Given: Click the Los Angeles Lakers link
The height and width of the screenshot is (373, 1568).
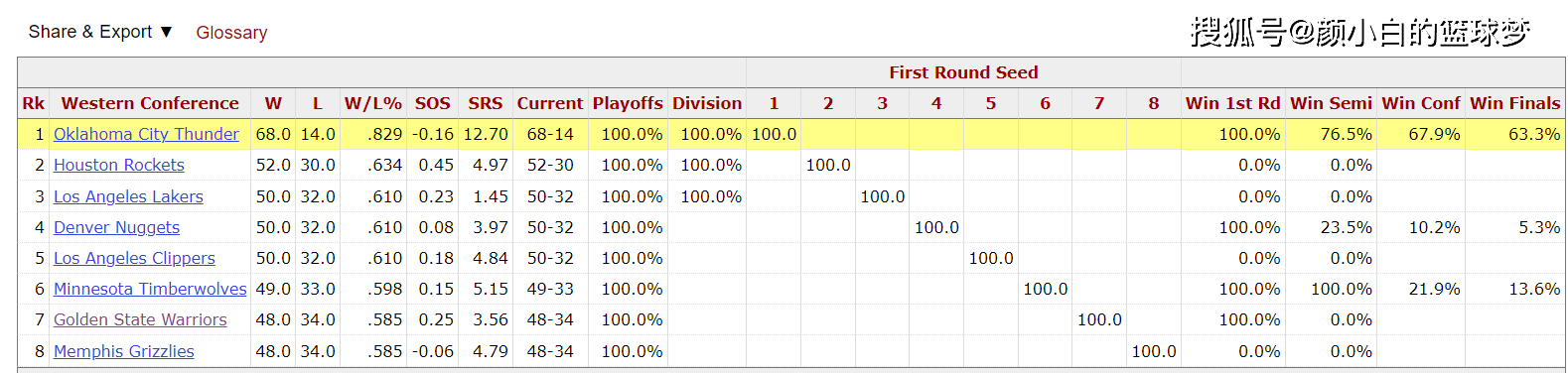Looking at the screenshot, I should click(128, 196).
